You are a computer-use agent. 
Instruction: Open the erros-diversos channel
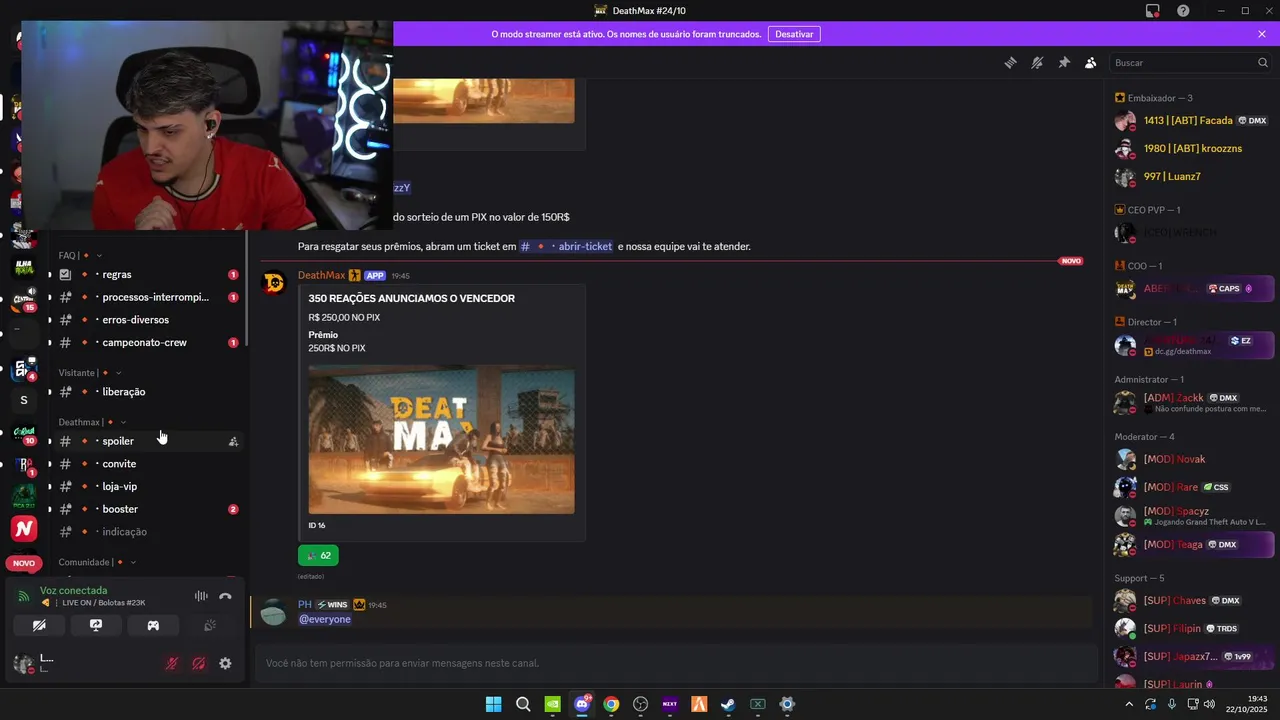pyautogui.click(x=147, y=320)
